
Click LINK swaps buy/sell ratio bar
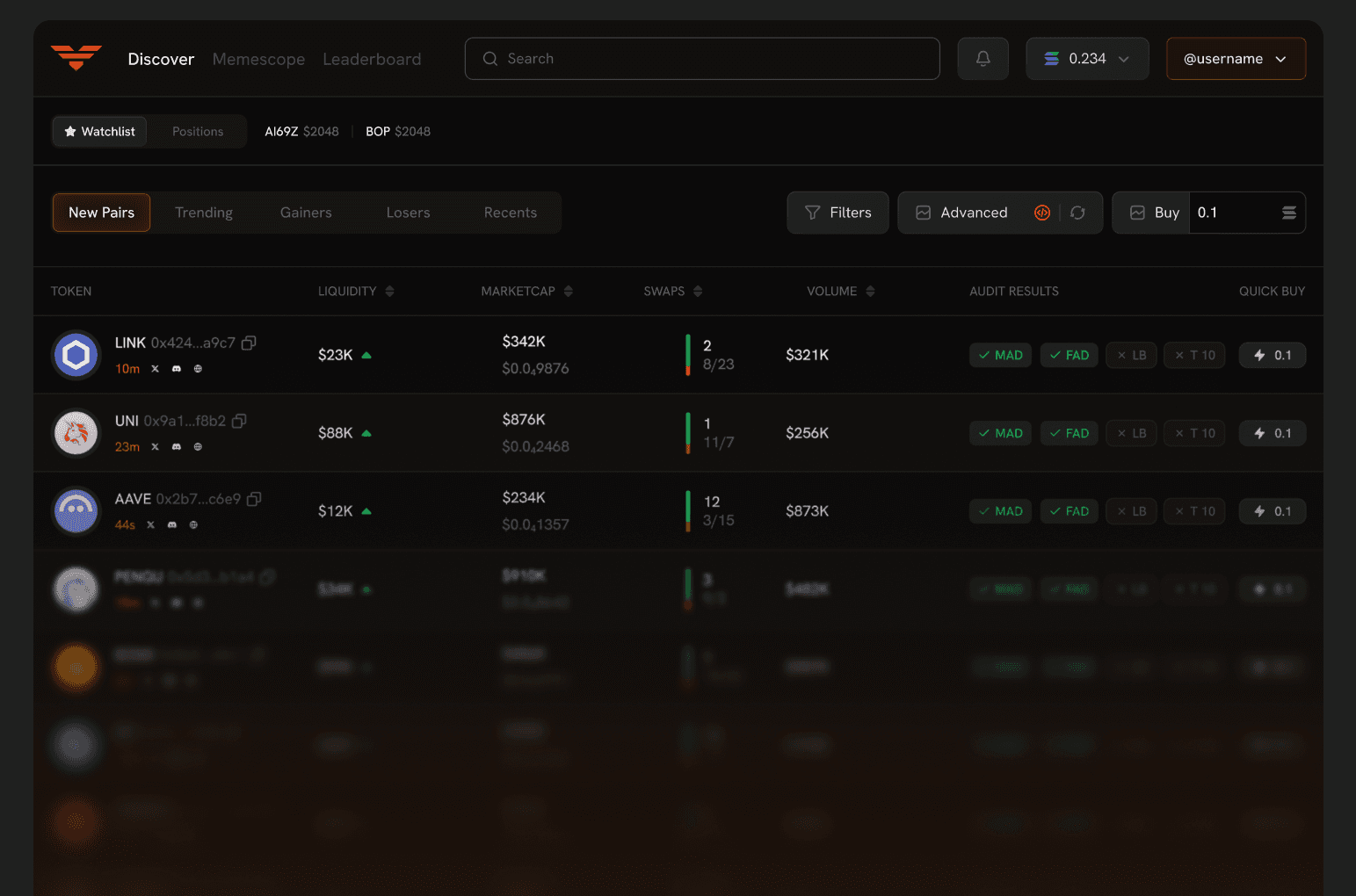coord(688,355)
